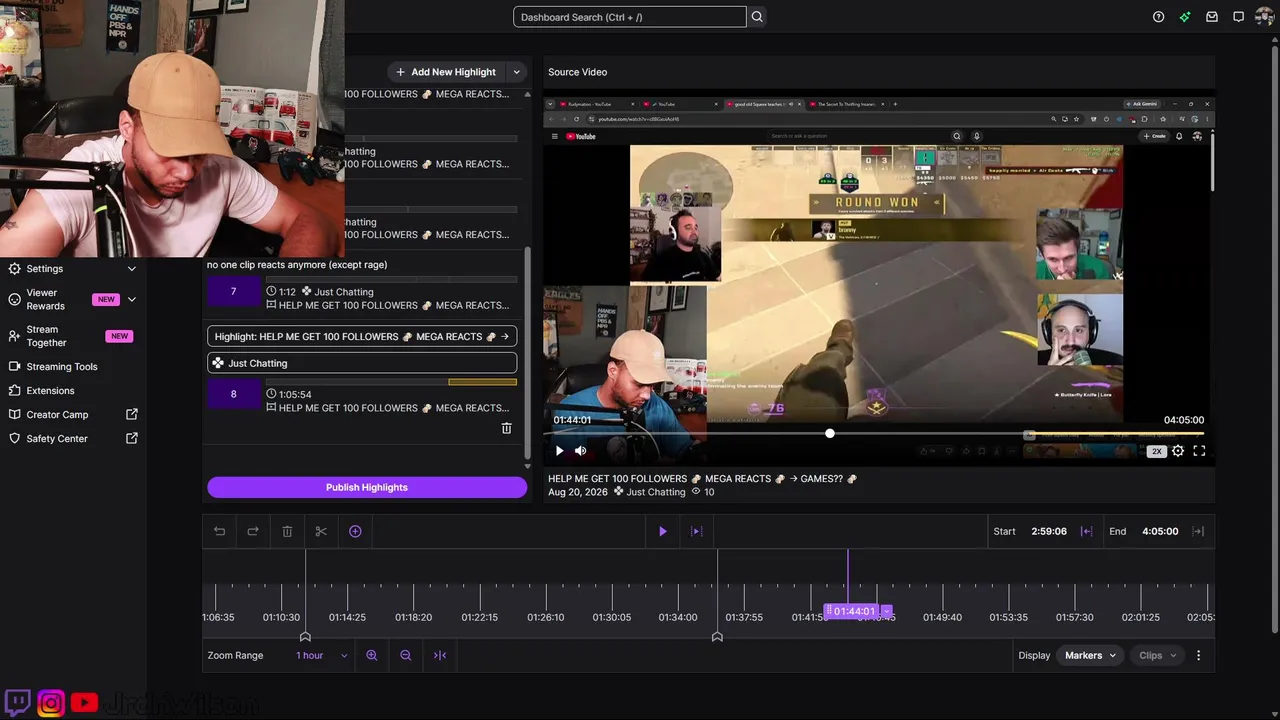Open Safety Center external link icon
This screenshot has width=1280, height=720.
(x=132, y=438)
